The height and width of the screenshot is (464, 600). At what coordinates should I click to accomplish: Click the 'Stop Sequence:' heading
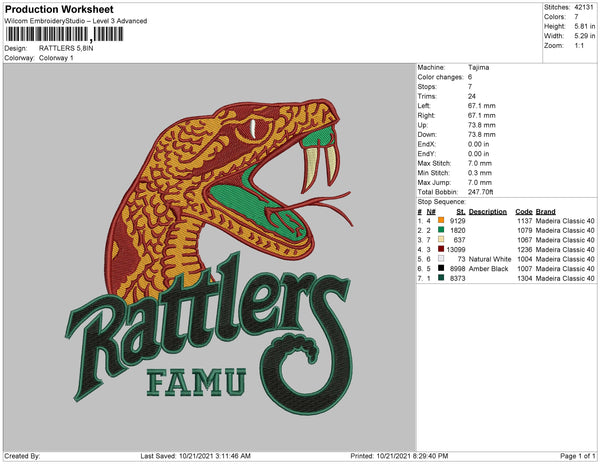coord(442,202)
